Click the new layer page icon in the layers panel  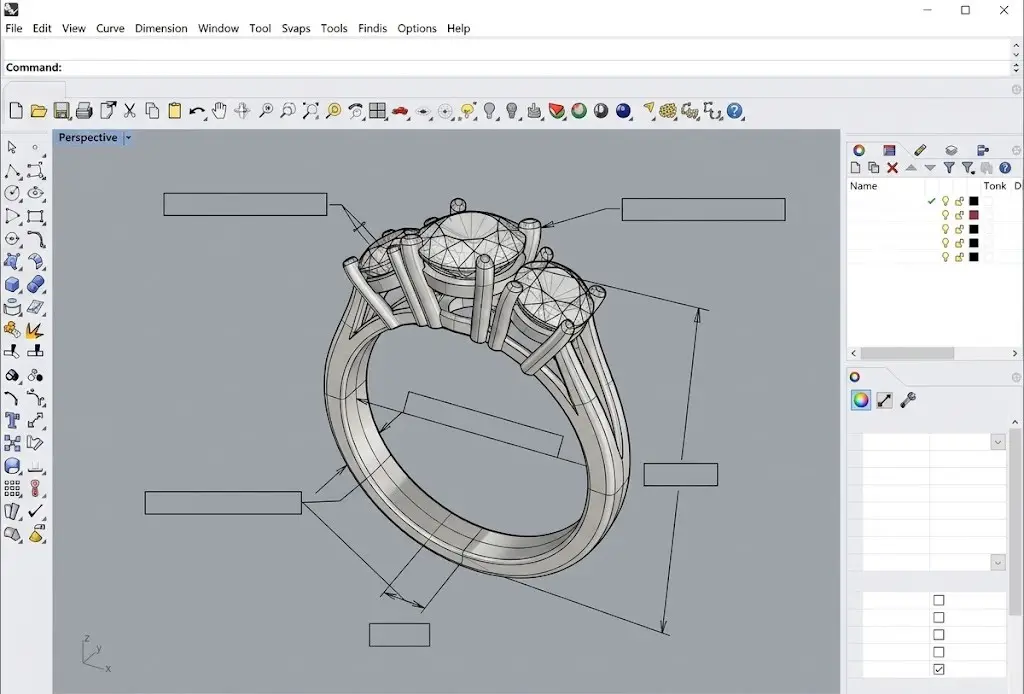pyautogui.click(x=855, y=168)
